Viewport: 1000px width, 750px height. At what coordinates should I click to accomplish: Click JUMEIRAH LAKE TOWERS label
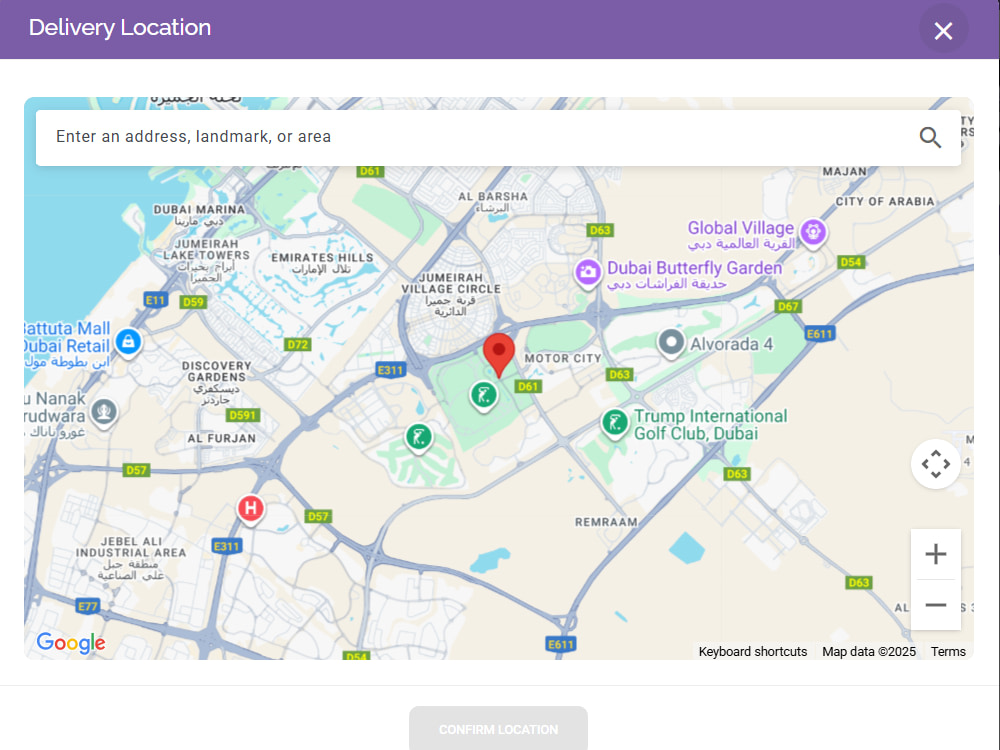(x=206, y=249)
